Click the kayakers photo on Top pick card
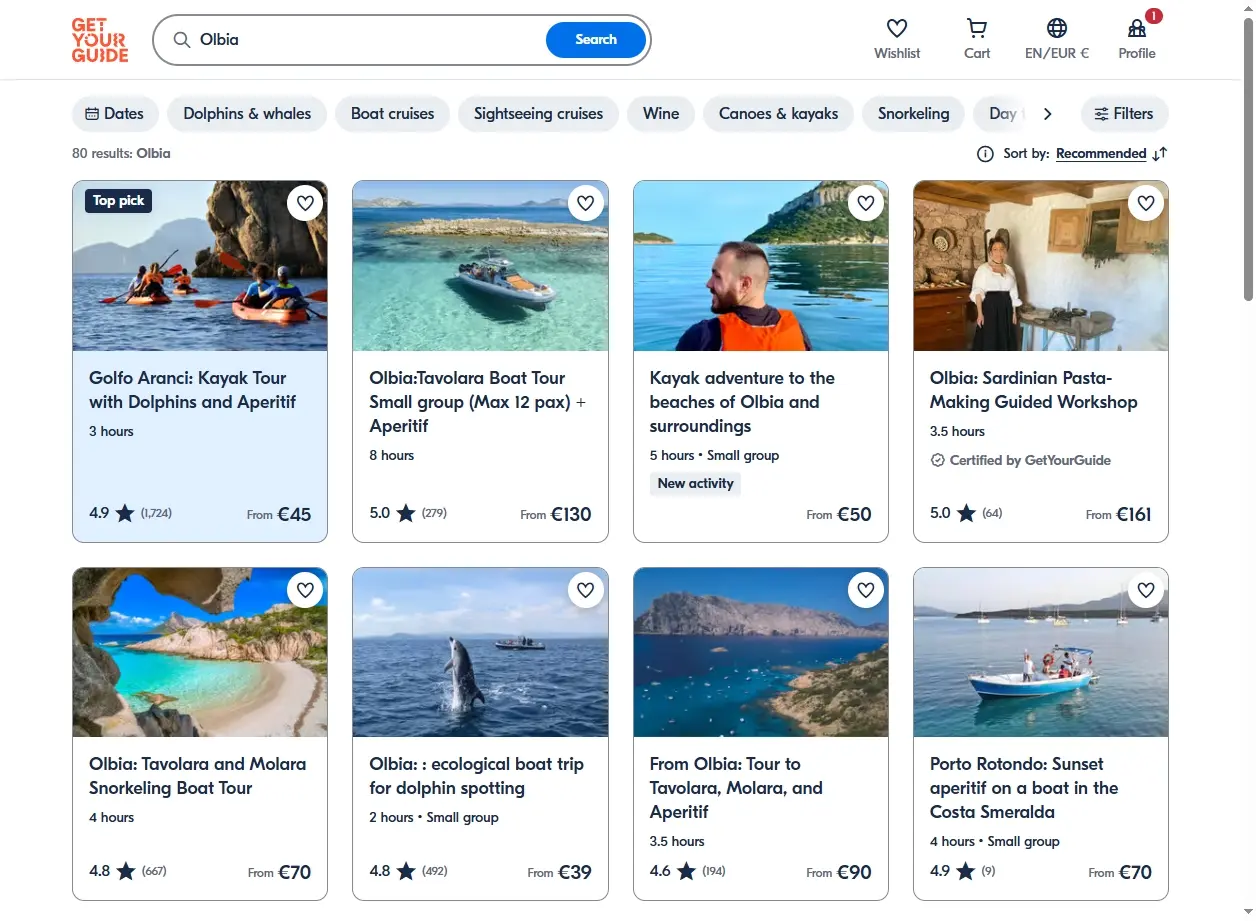1256x921 pixels. (x=200, y=266)
